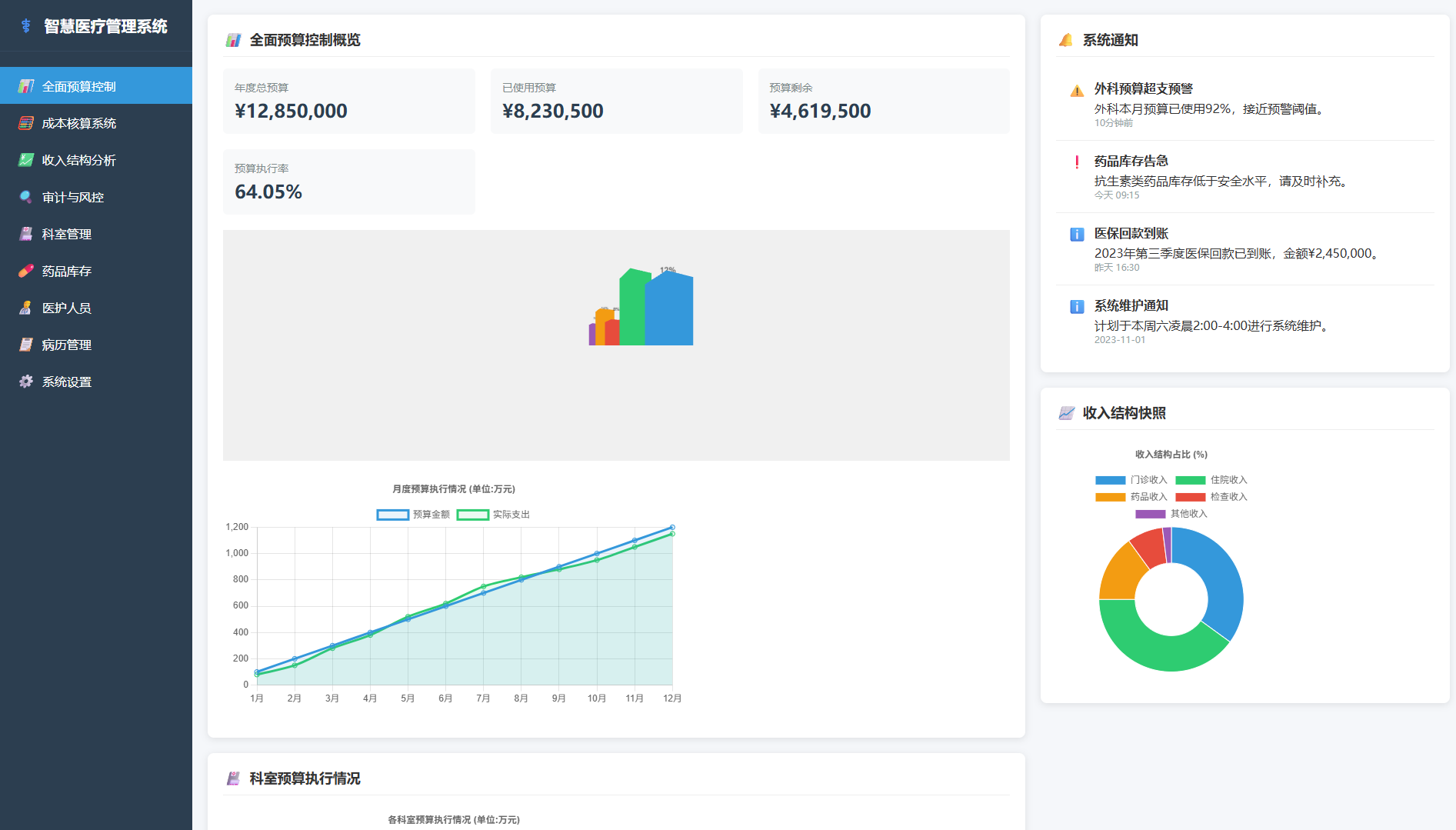1456x830 pixels.
Task: Click the 系统设置 gear icon
Action: [26, 382]
